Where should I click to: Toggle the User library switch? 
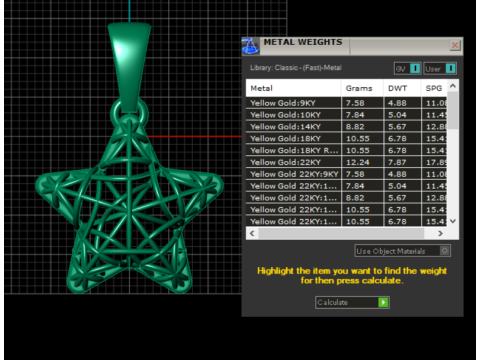click(x=450, y=68)
